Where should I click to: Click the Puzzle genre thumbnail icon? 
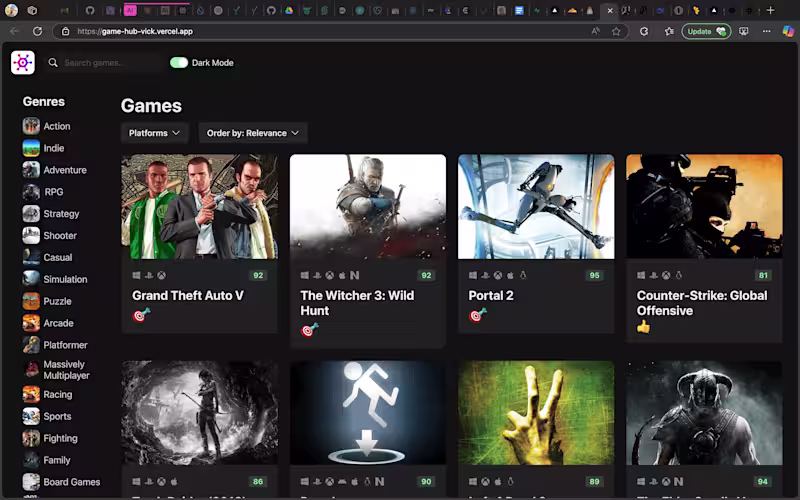[31, 301]
